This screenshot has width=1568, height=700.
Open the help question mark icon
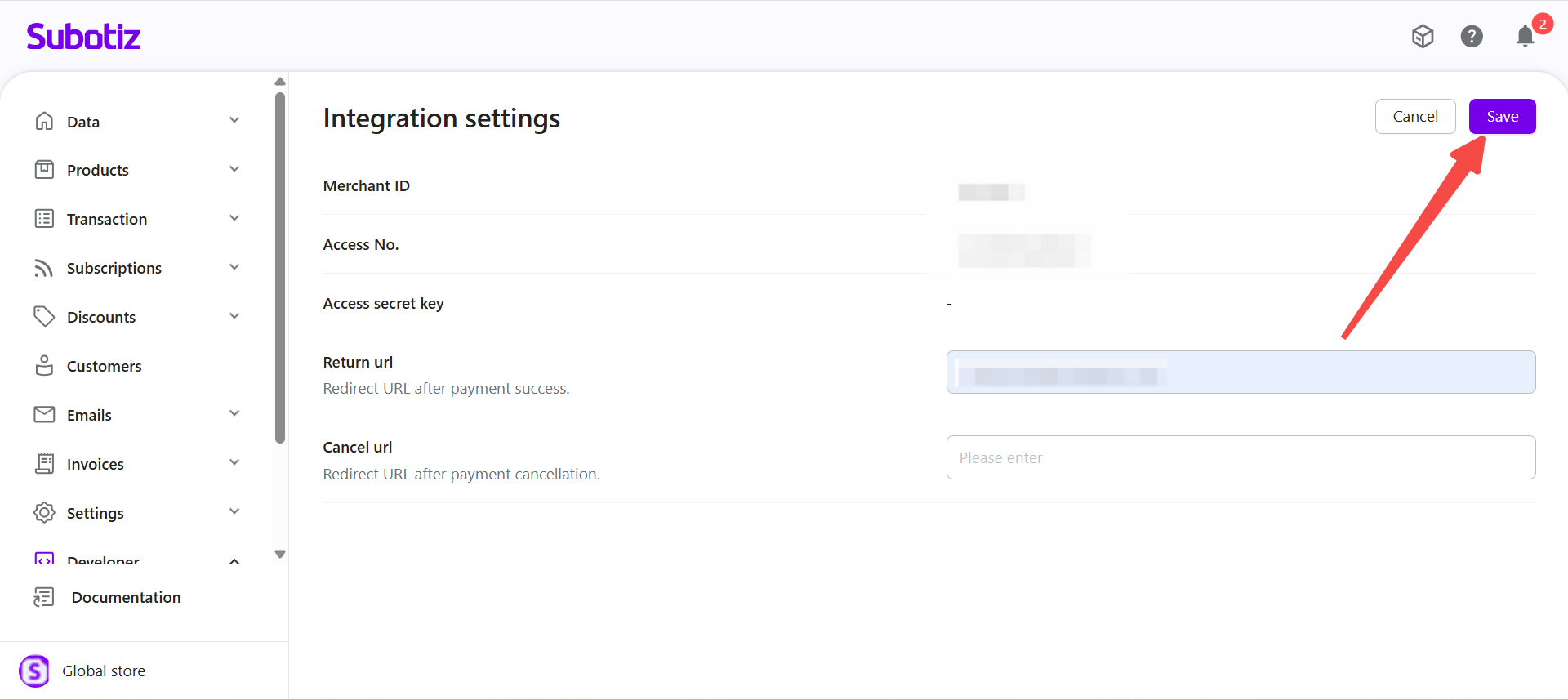pos(1472,37)
